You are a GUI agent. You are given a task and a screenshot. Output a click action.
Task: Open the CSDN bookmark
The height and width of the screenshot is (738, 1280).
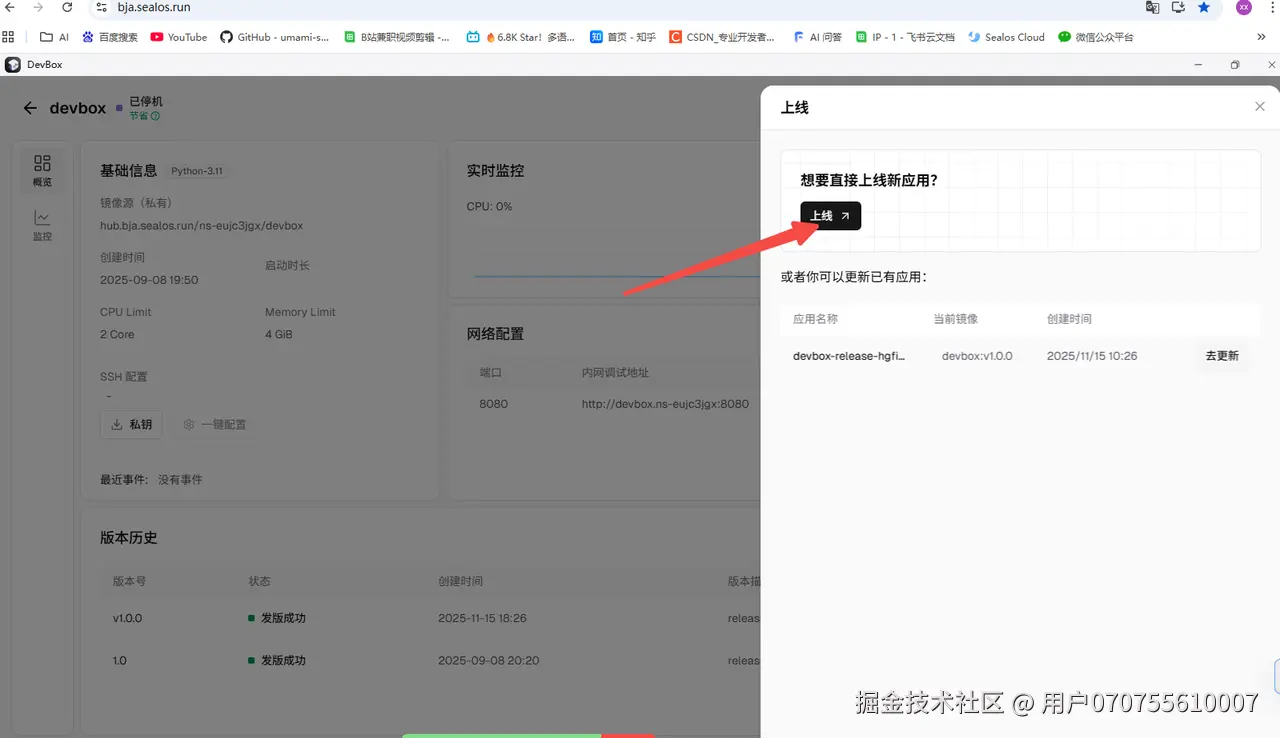[x=722, y=37]
